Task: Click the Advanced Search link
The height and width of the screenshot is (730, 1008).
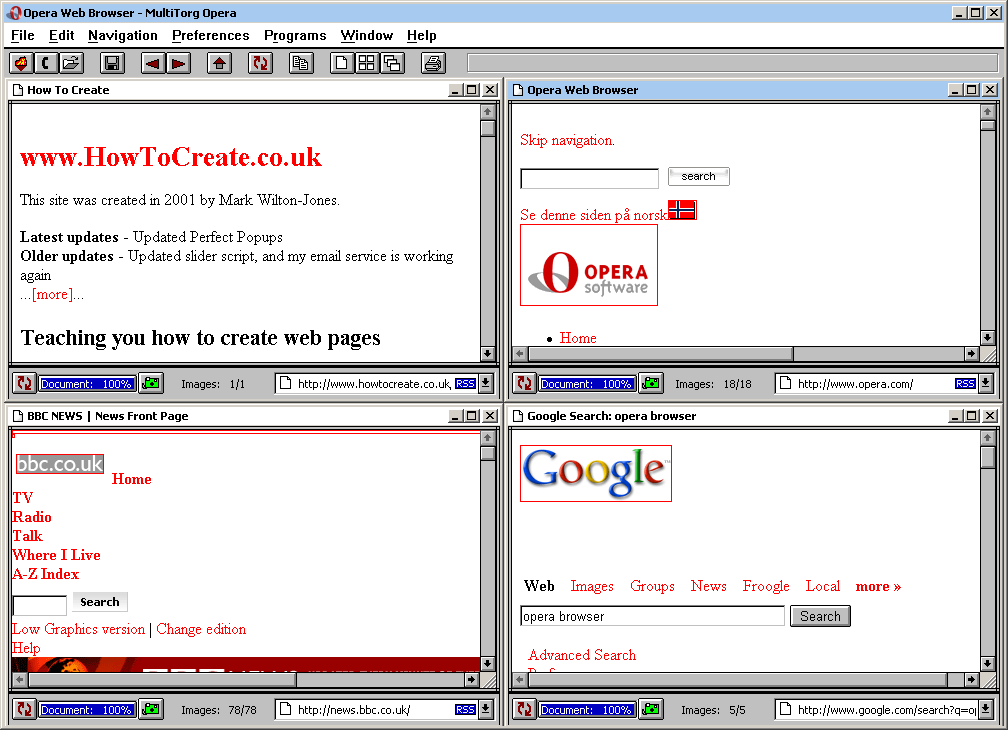Action: [582, 655]
